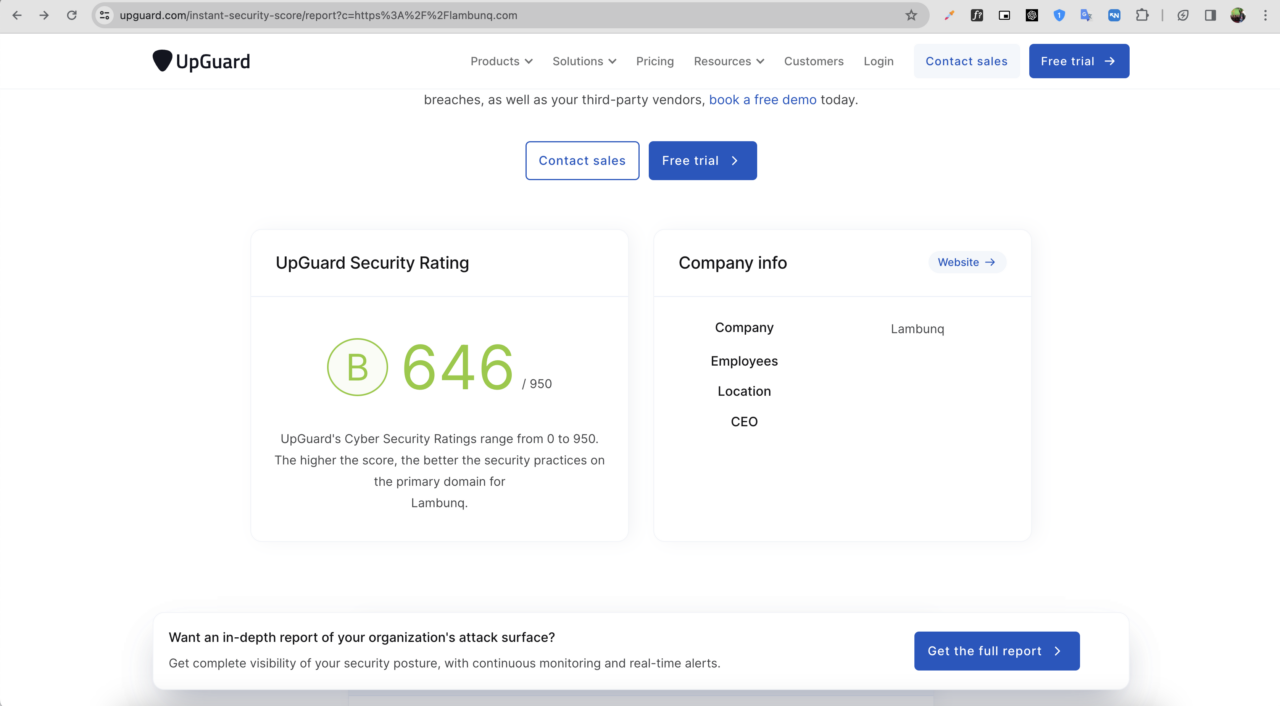Open the color picker eyedropper extension
Image resolution: width=1280 pixels, height=706 pixels.
click(950, 15)
